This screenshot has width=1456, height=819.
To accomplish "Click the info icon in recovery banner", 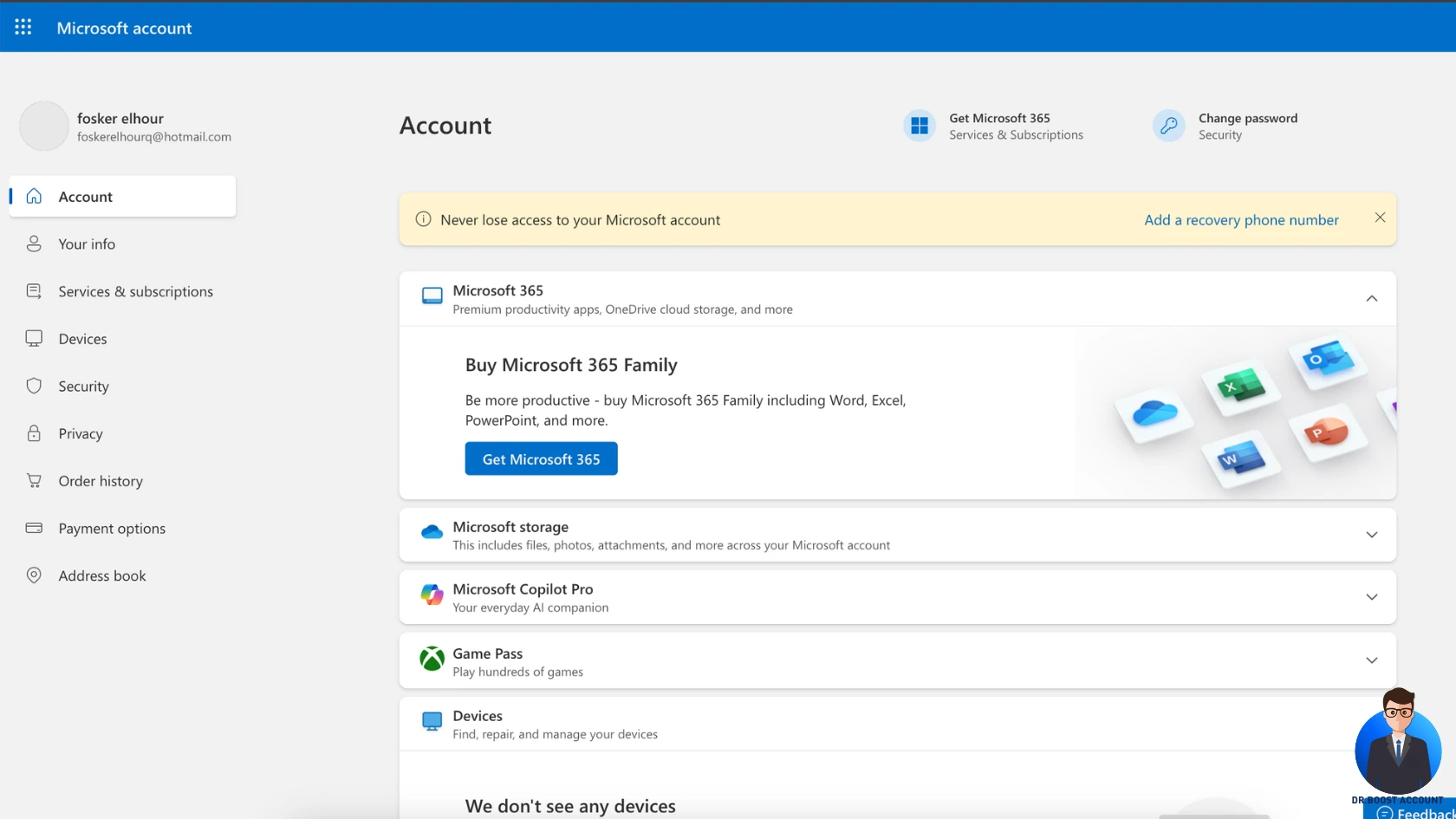I will (423, 219).
